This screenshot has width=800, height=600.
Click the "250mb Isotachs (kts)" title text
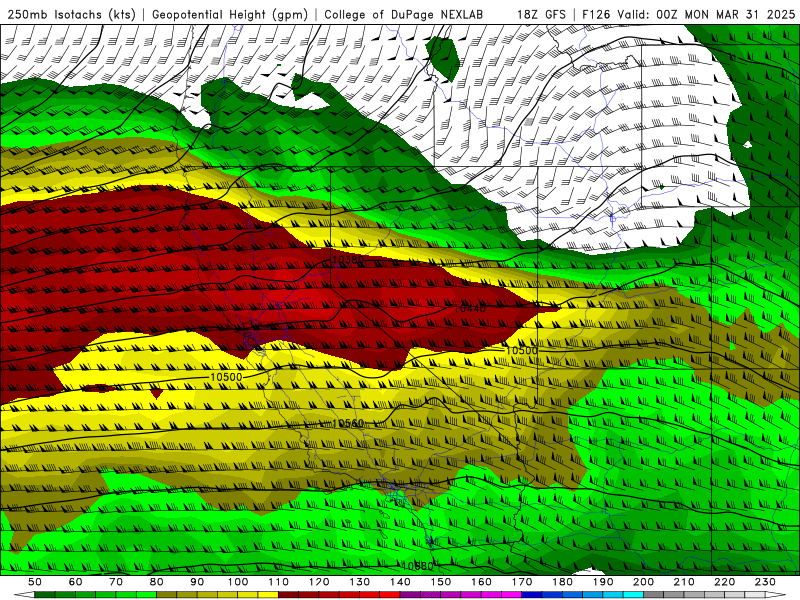pyautogui.click(x=71, y=15)
